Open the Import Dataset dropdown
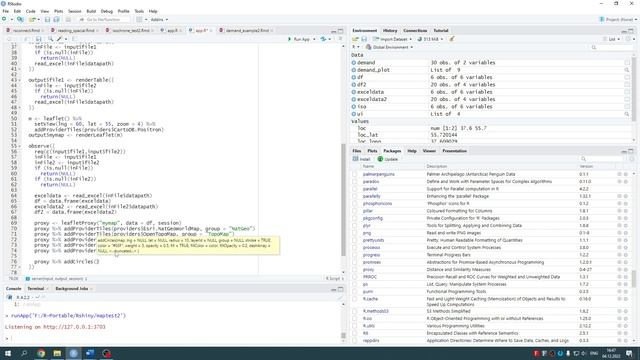 click(x=392, y=39)
